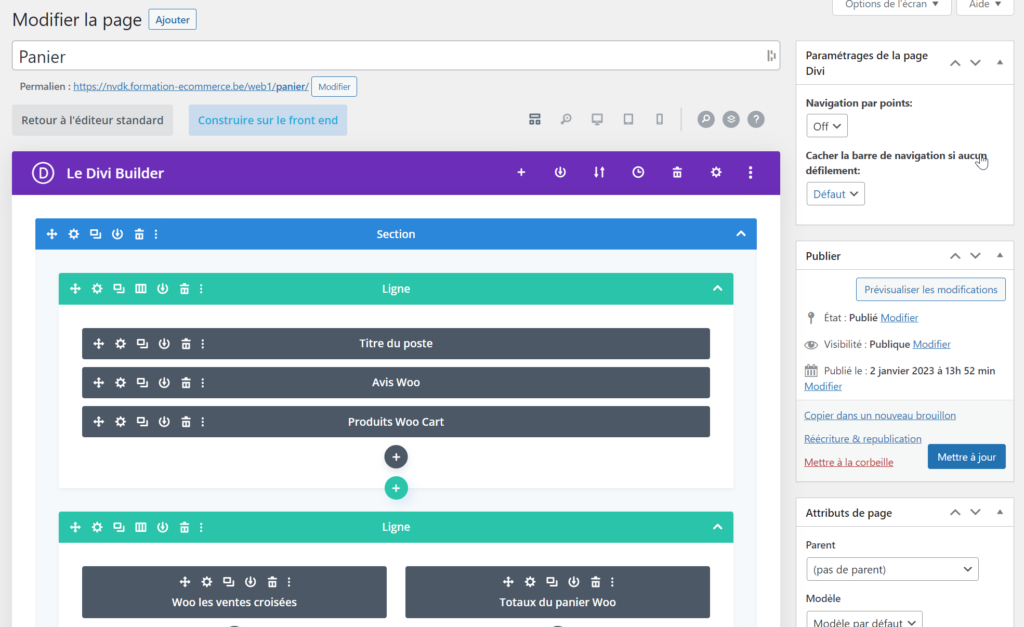Select the zoom out view icon
This screenshot has height=627, width=1024.
(x=566, y=120)
